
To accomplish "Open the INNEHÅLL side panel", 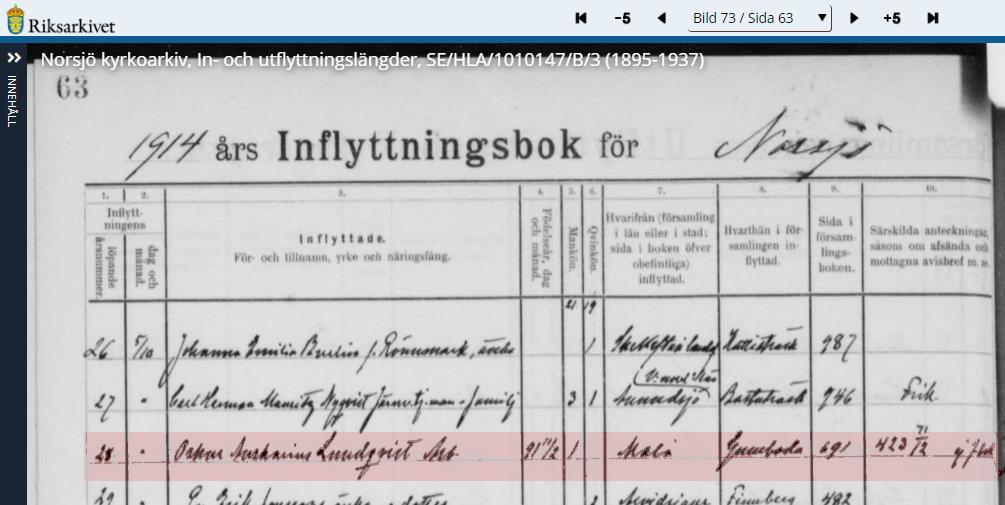I will coord(12,101).
